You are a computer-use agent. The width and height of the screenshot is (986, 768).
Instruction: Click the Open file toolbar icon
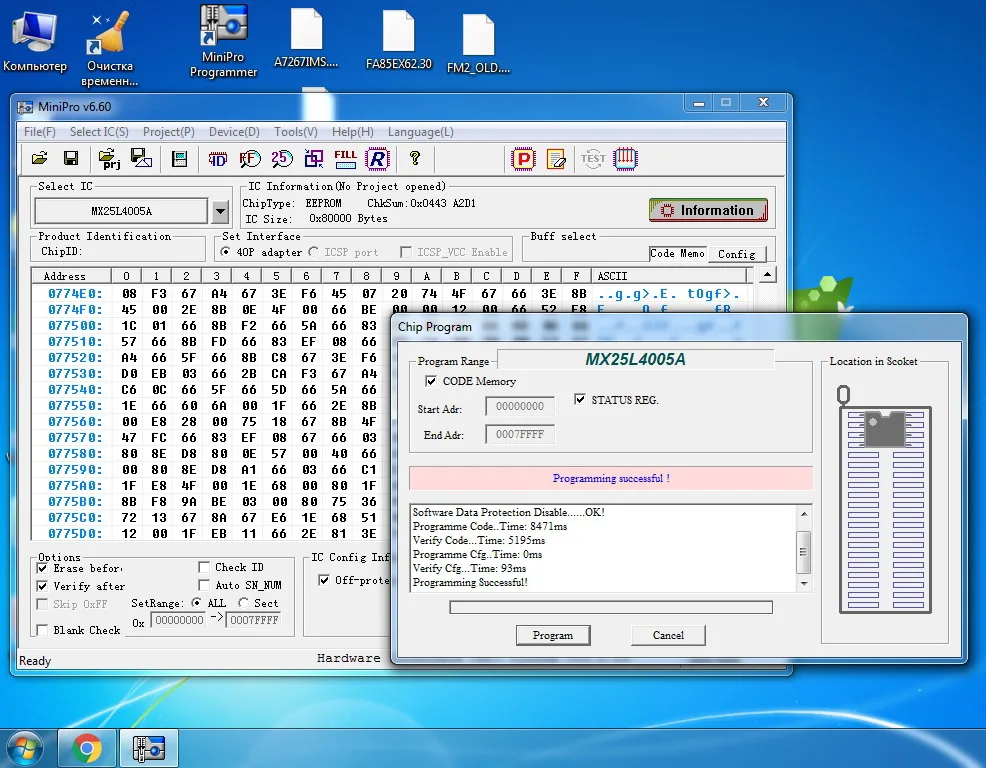click(40, 158)
